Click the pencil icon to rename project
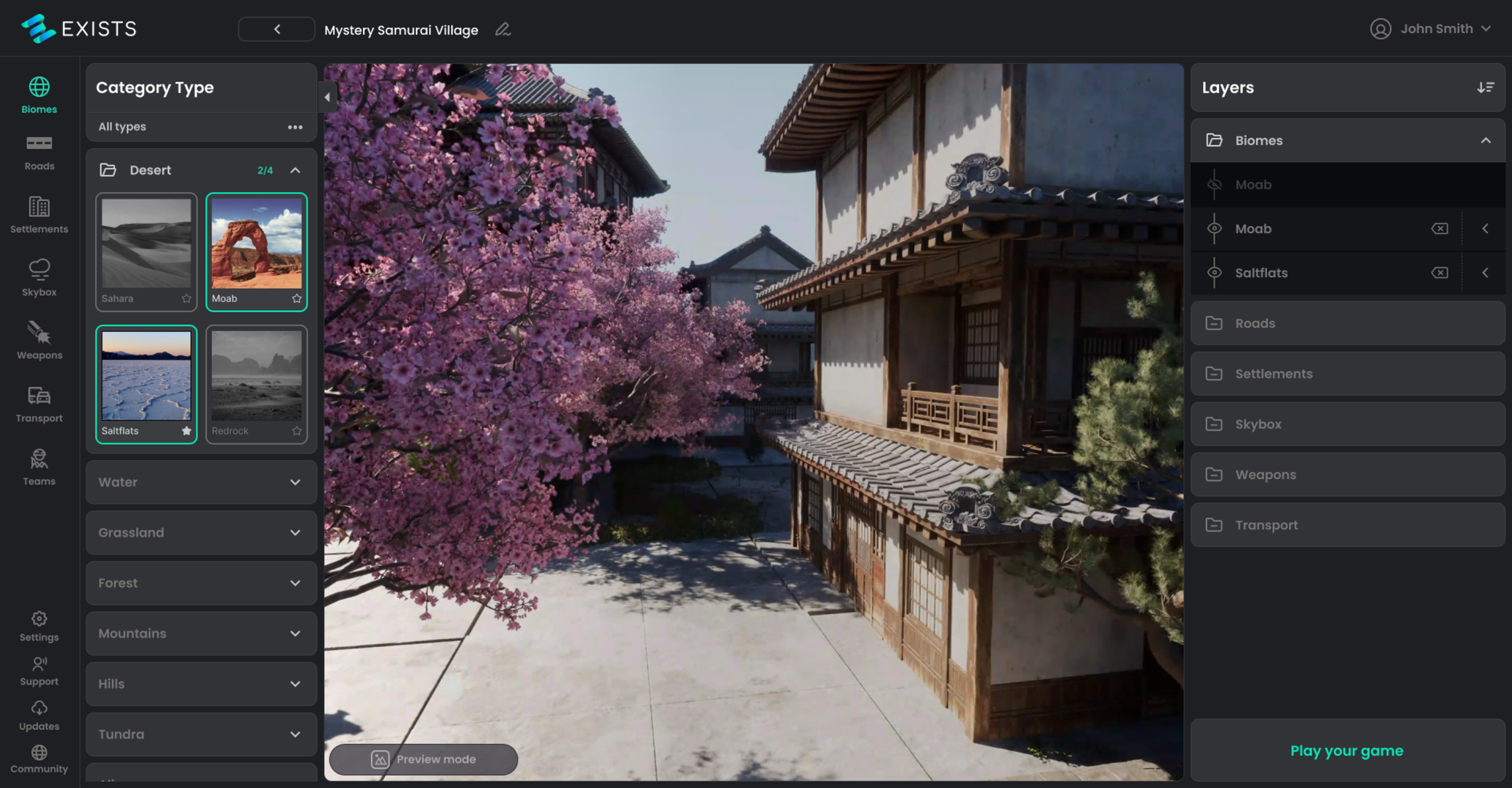Image resolution: width=1512 pixels, height=788 pixels. pyautogui.click(x=503, y=30)
